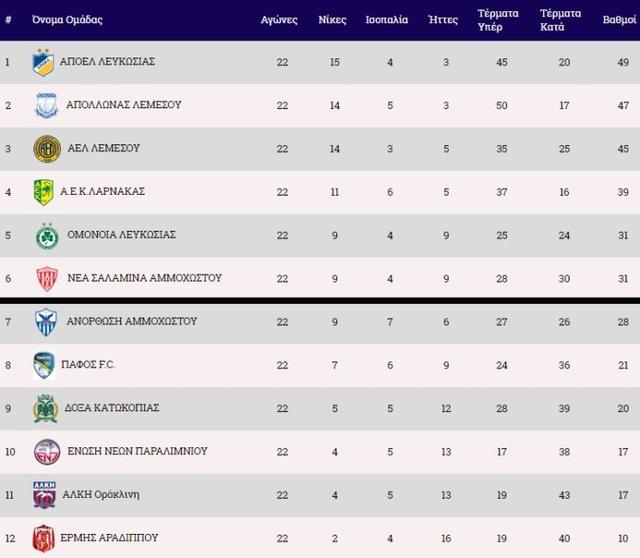The width and height of the screenshot is (640, 558).
Task: Sort by Νίκες column header
Action: [x=333, y=19]
